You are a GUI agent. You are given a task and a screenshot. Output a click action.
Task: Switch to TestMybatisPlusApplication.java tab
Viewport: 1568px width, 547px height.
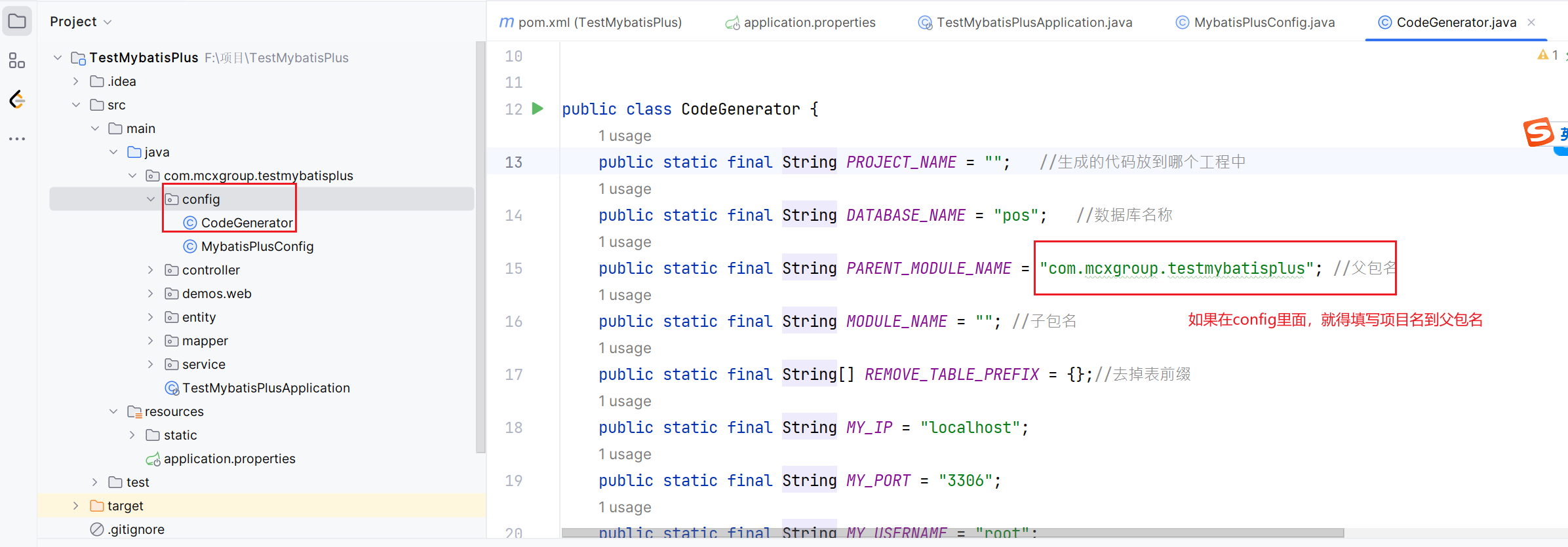[x=1025, y=22]
